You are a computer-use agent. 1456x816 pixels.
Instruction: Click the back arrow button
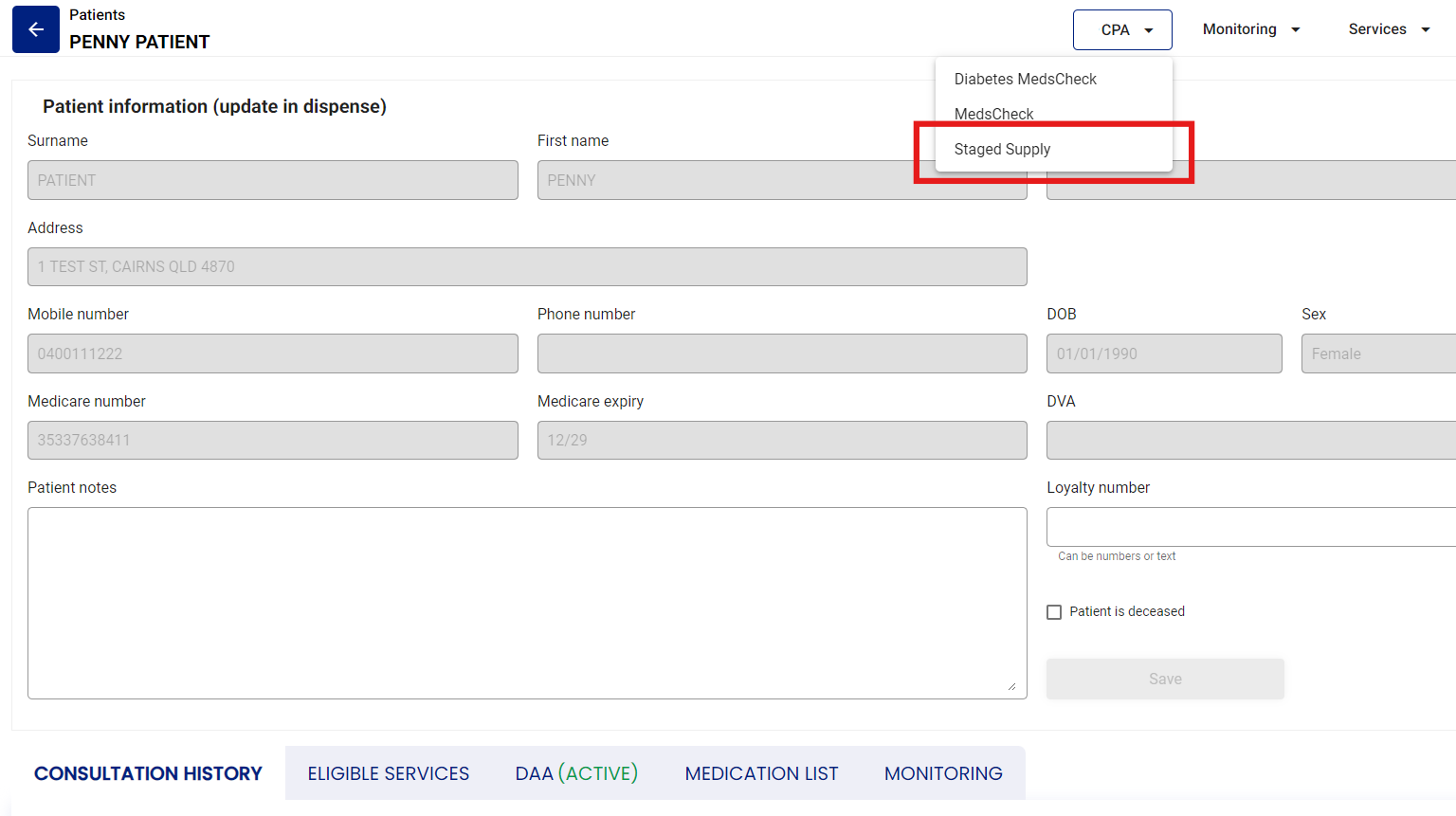coord(36,29)
